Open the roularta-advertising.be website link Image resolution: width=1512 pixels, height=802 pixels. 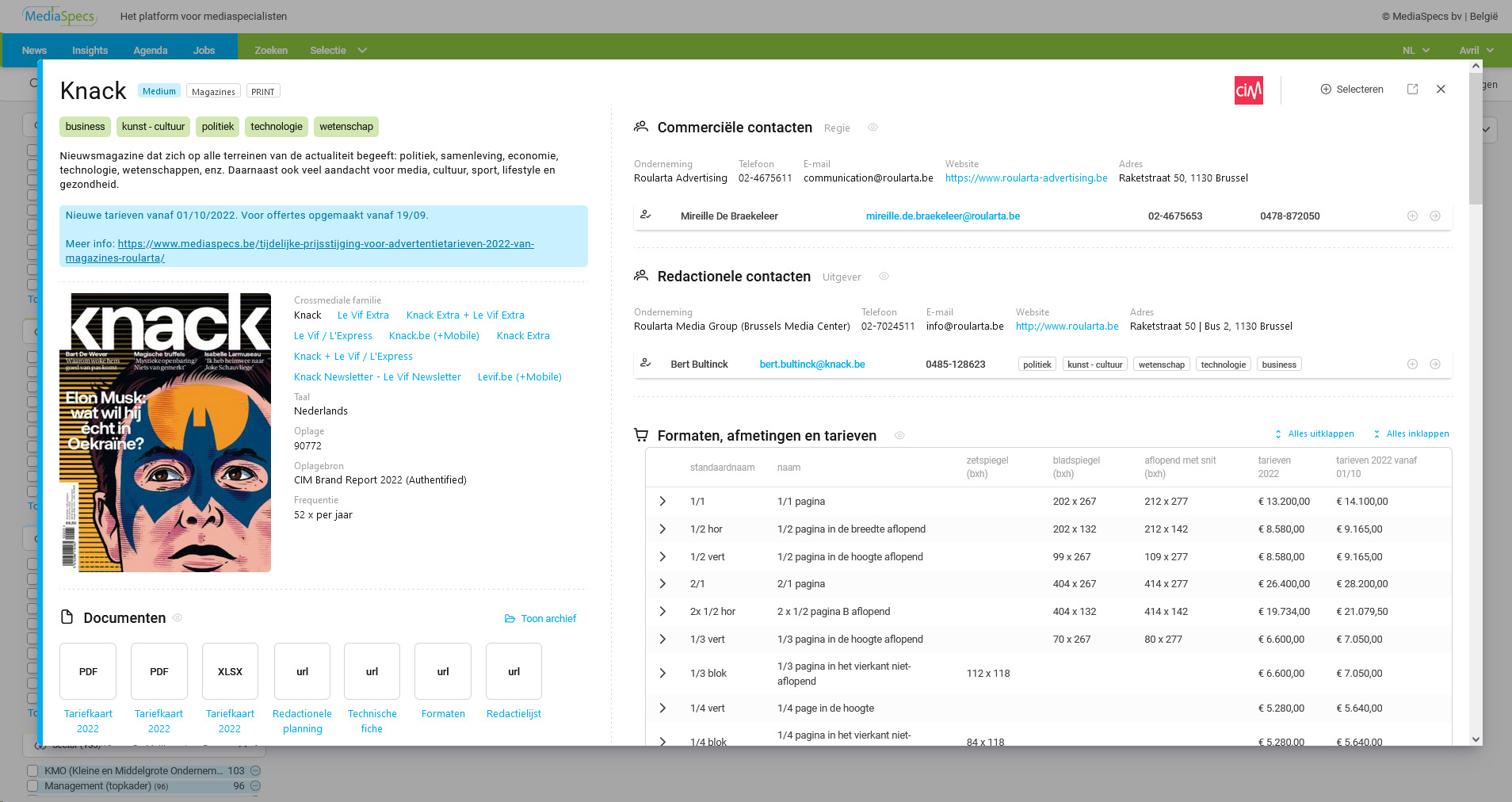(x=1026, y=178)
